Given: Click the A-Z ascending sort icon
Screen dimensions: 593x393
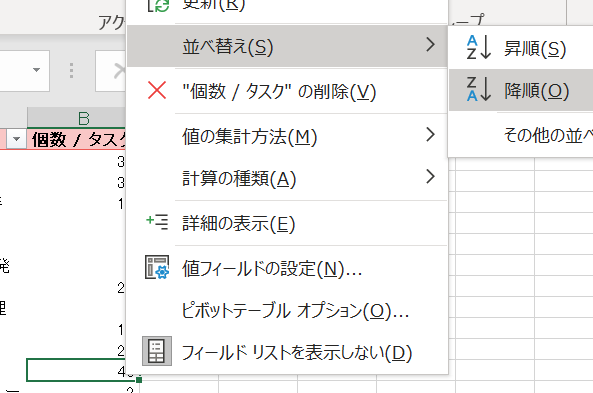Looking at the screenshot, I should pyautogui.click(x=478, y=47).
